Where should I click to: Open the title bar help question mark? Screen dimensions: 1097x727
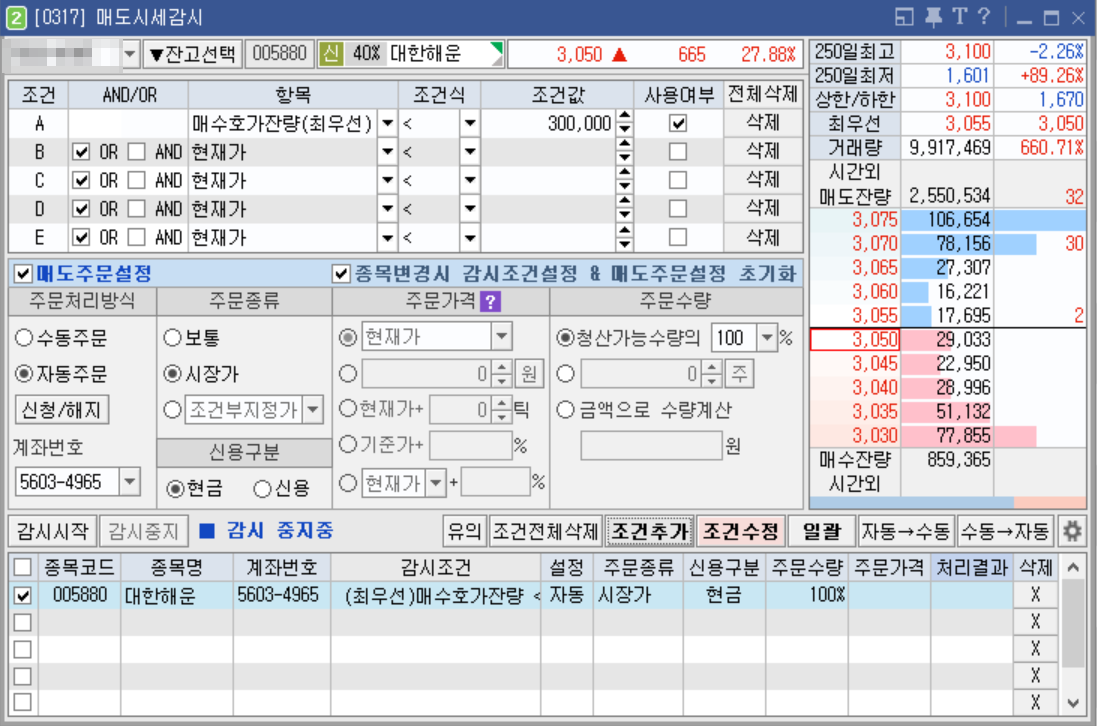(x=983, y=17)
